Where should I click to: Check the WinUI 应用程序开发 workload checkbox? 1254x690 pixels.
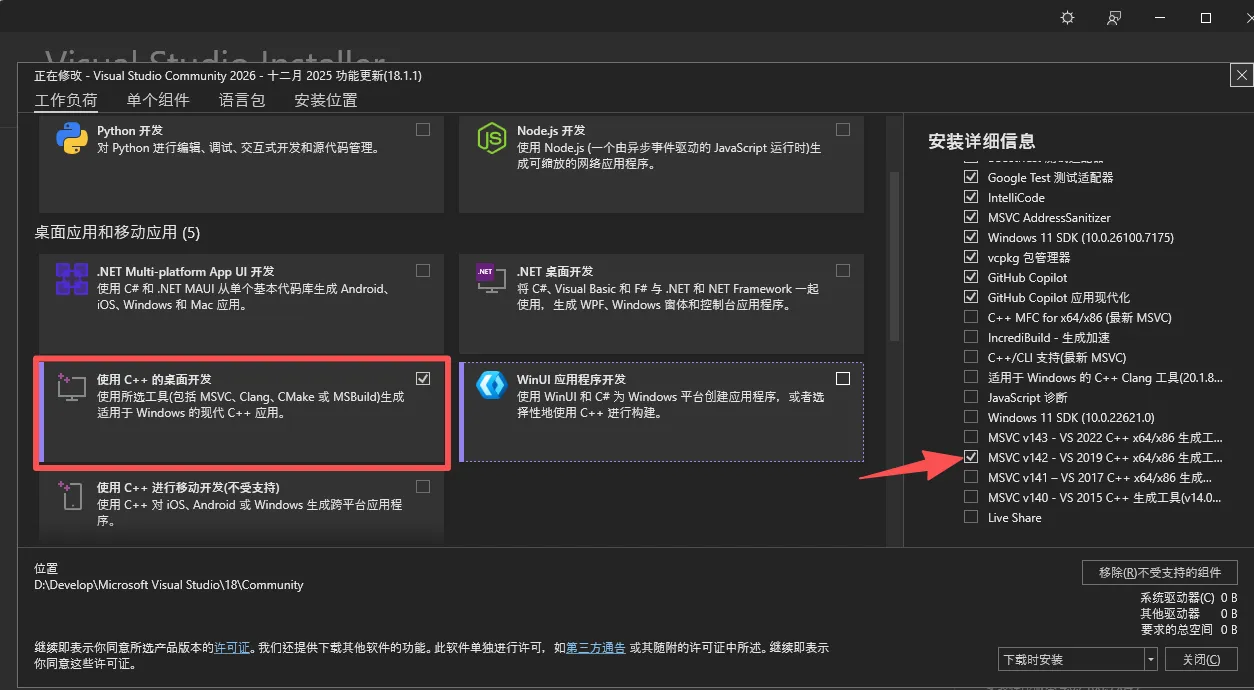pos(843,378)
